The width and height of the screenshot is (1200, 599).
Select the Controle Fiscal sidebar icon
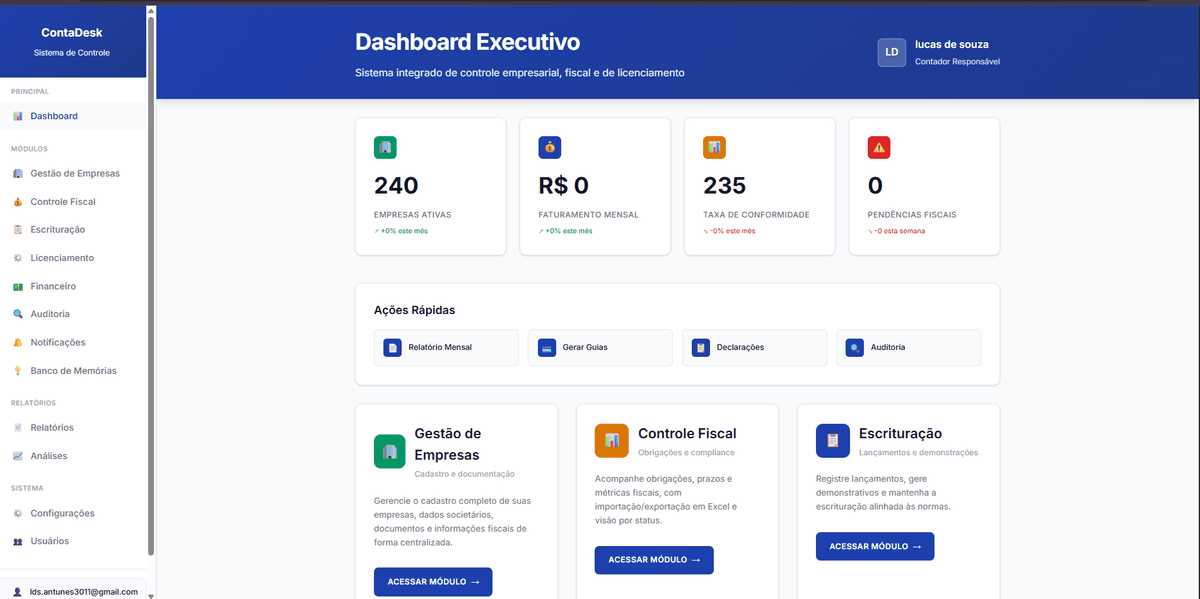18,201
